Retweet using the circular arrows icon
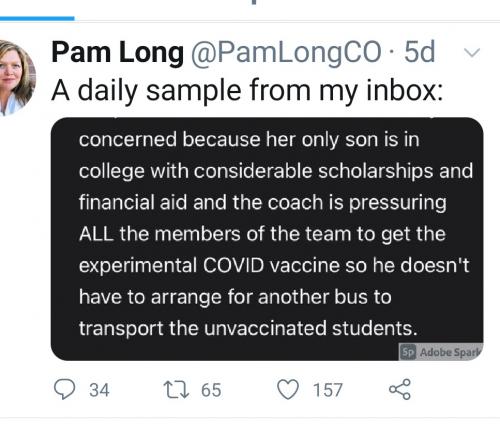Viewport: 500px width, 429px height. pyautogui.click(x=176, y=390)
